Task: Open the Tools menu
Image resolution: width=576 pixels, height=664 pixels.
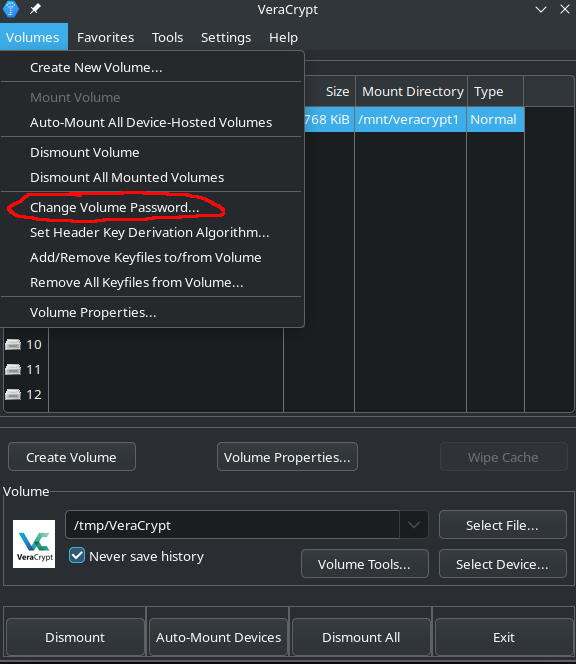Action: (167, 37)
